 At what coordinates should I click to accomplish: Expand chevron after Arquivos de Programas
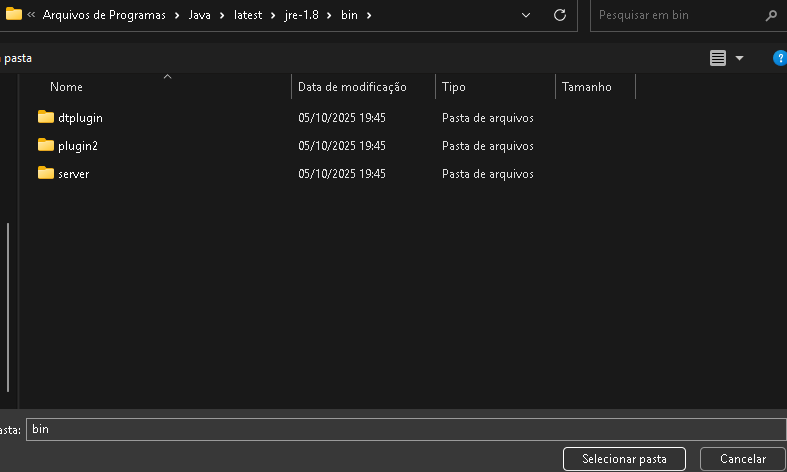tap(177, 16)
